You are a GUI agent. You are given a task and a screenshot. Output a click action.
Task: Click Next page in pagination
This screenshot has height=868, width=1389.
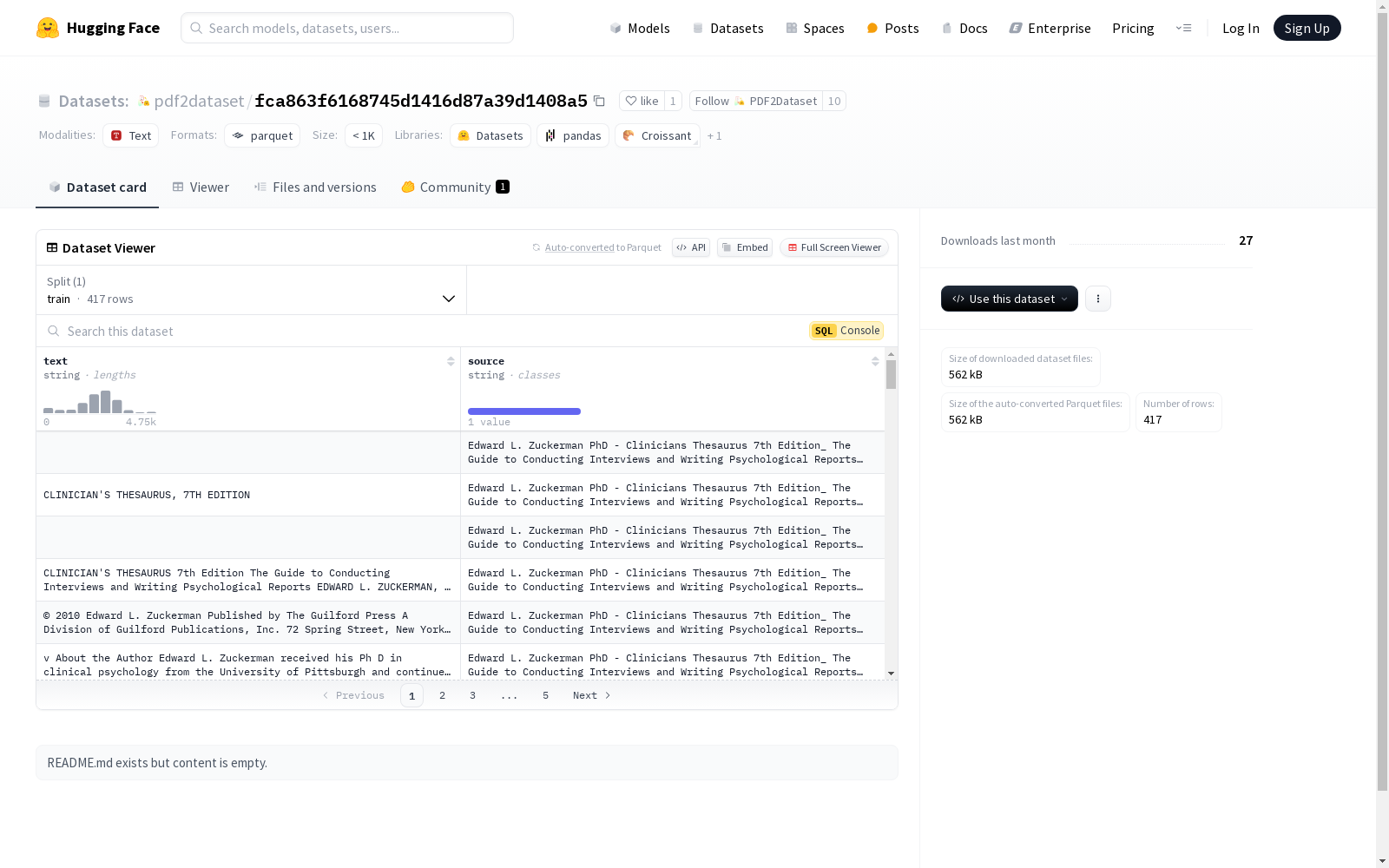pyautogui.click(x=591, y=695)
